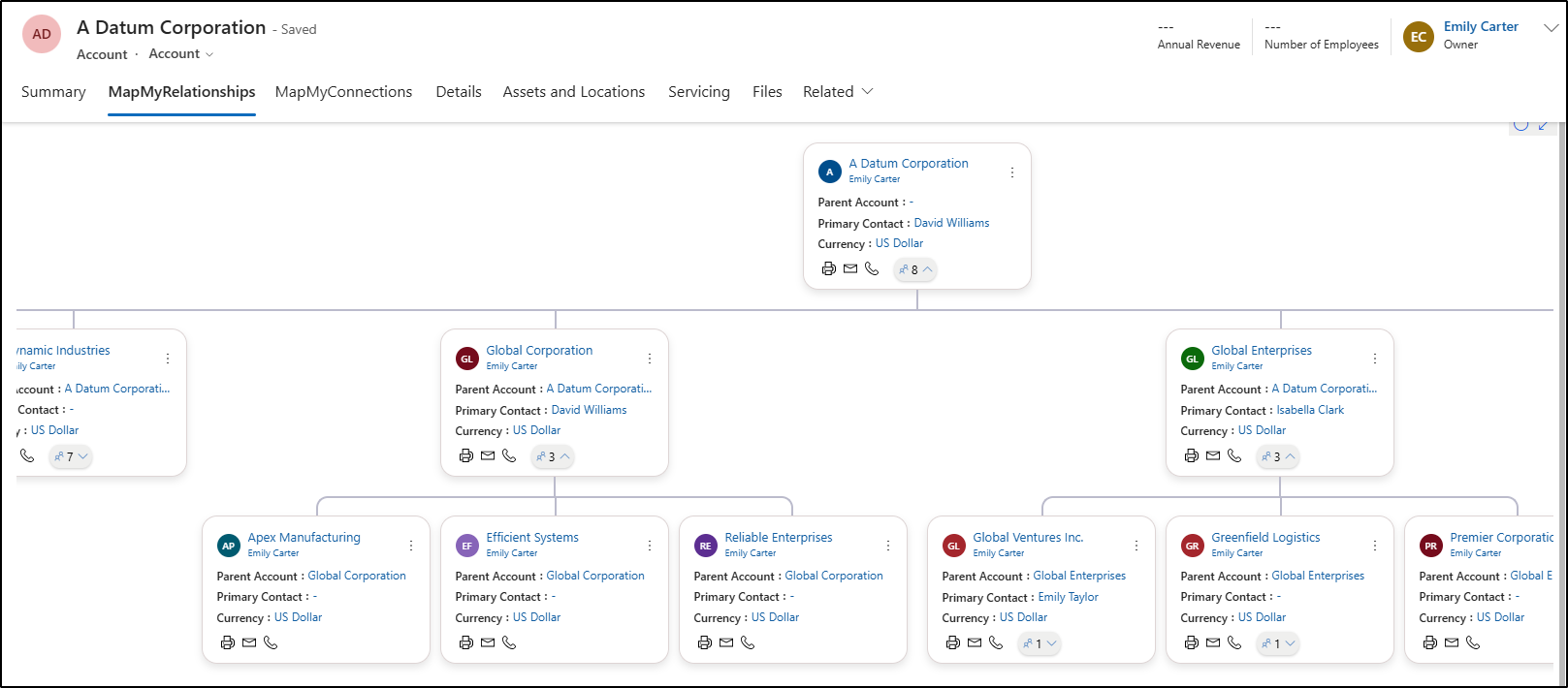Open David Williams contact on A Datum Corporation card
The image size is (1568, 688).
coord(951,223)
